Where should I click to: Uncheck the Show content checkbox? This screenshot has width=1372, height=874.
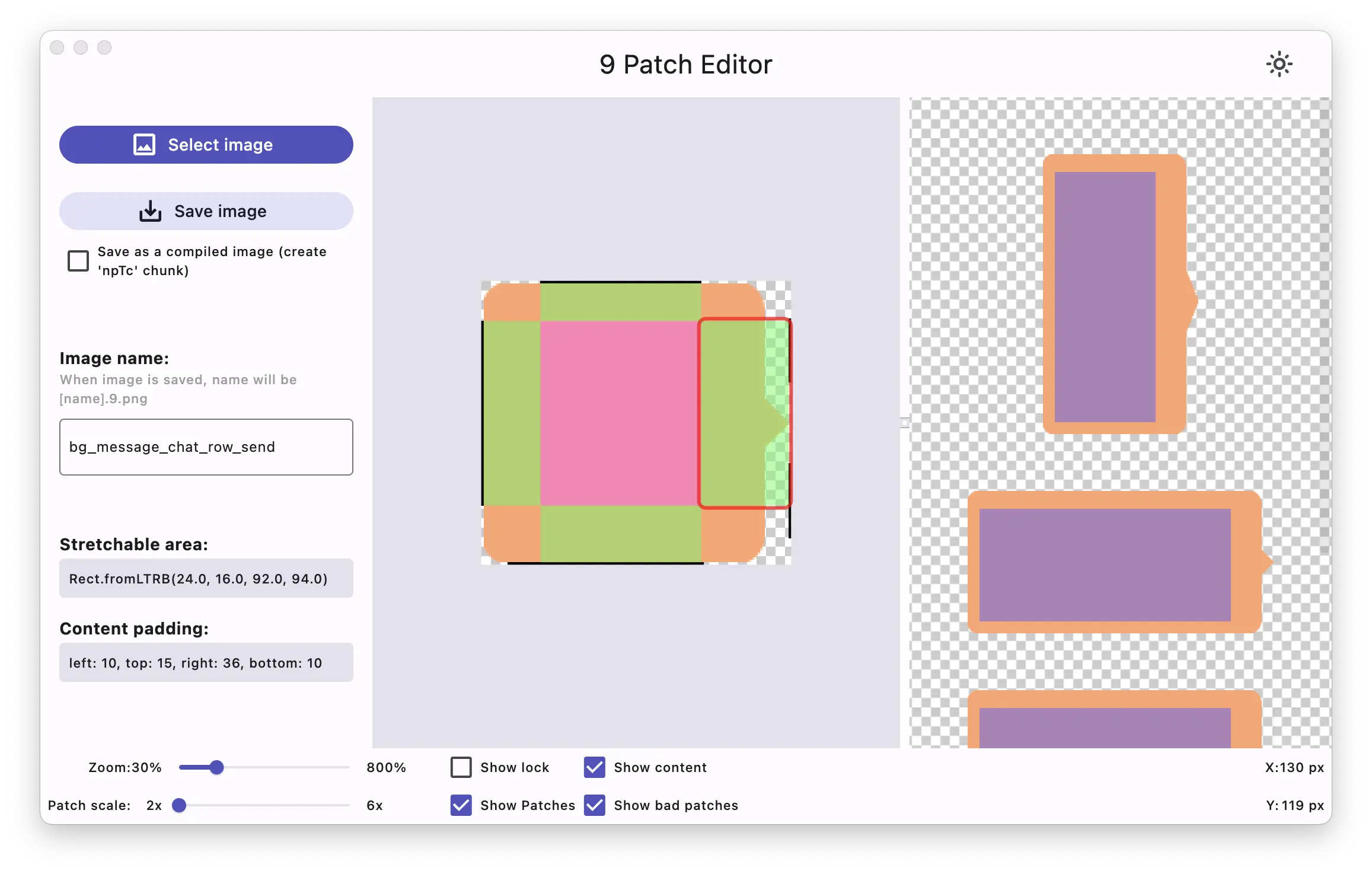click(x=594, y=767)
